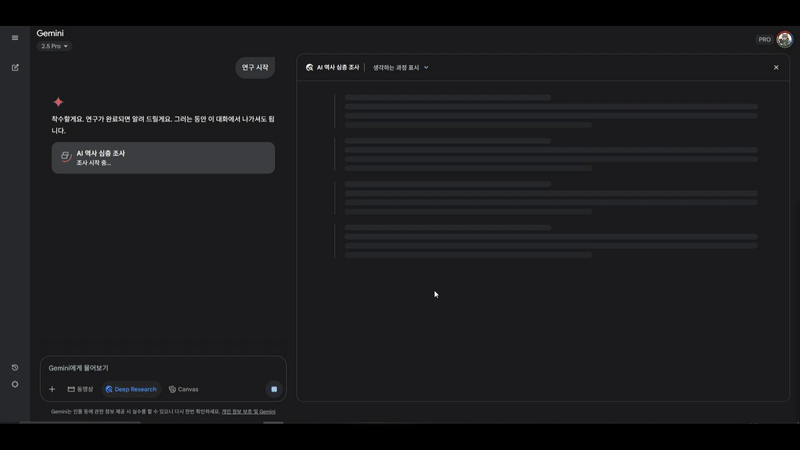Screen dimensions: 800x450
Task: Click the red Gemini sparkle icon
Action: tap(58, 102)
